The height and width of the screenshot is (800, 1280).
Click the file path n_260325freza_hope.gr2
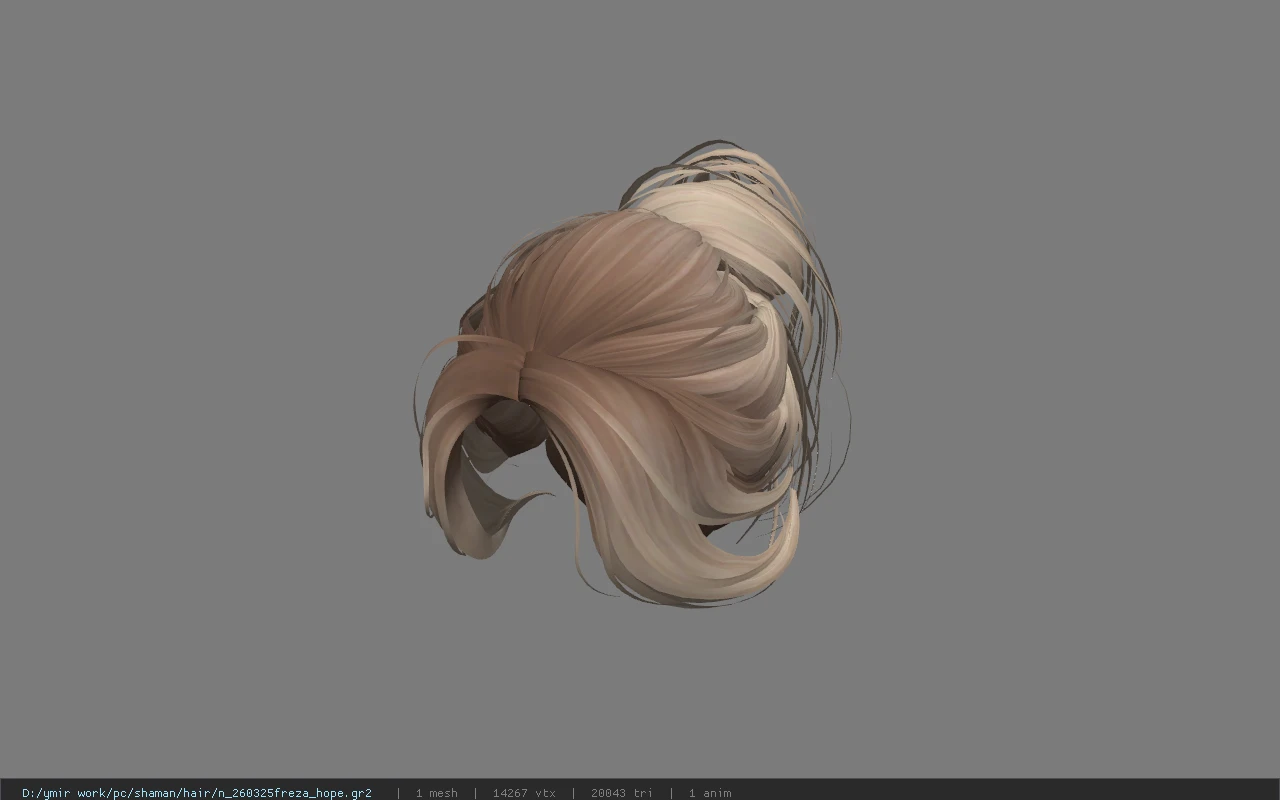[197, 793]
